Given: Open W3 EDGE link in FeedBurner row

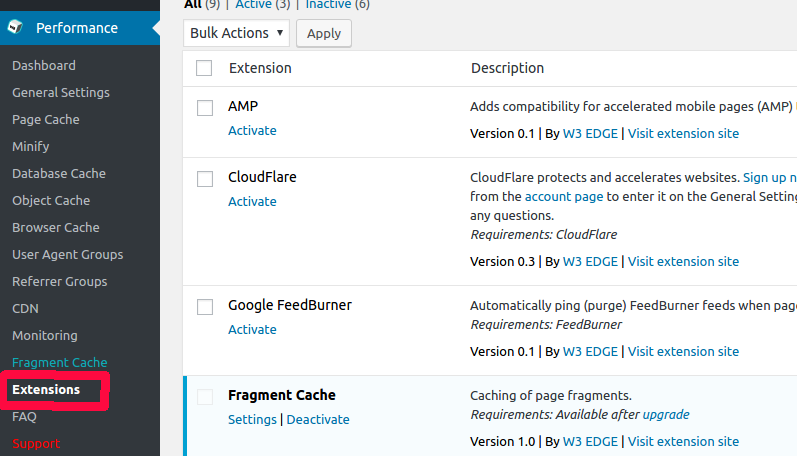Looking at the screenshot, I should [590, 352].
